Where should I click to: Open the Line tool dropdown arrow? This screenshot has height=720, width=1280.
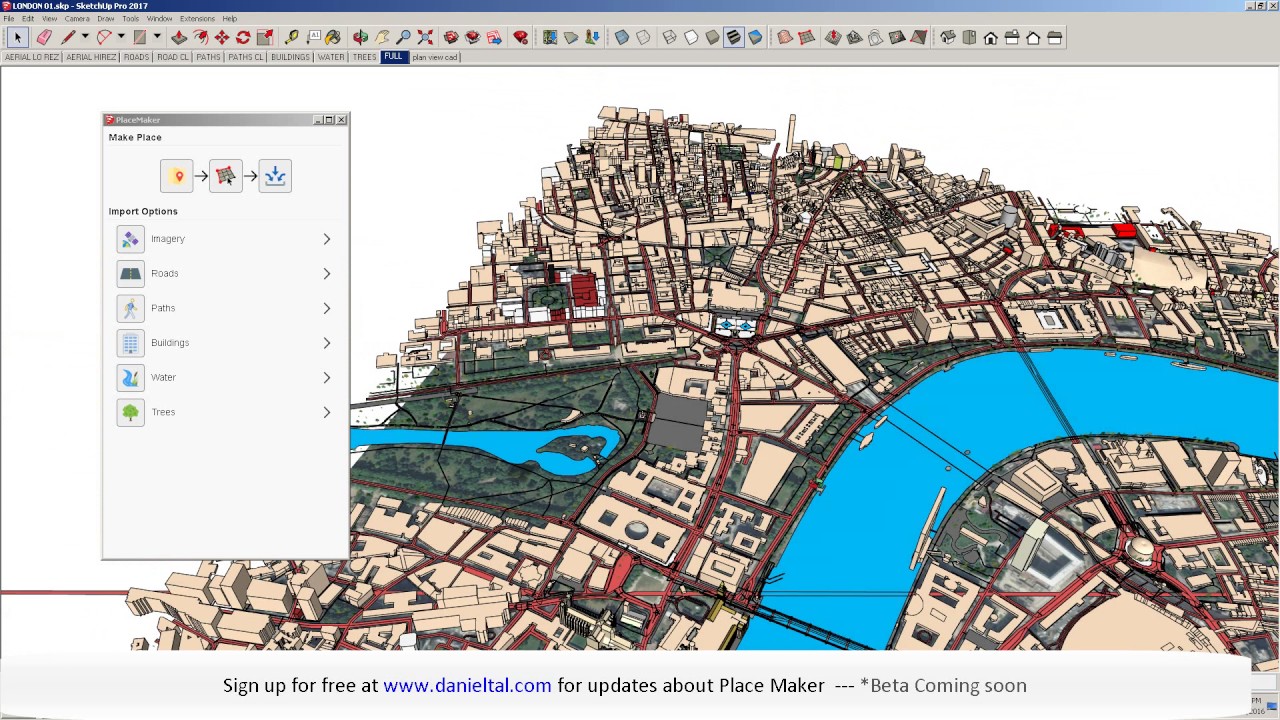tap(85, 37)
